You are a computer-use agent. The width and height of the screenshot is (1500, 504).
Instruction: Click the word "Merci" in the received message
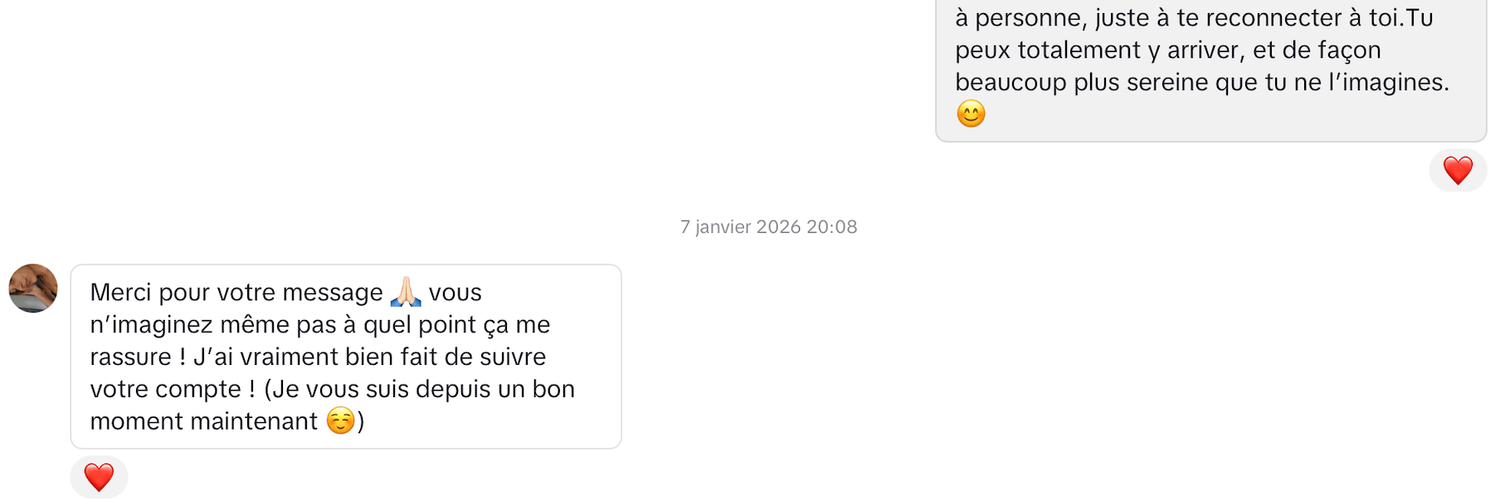click(121, 293)
